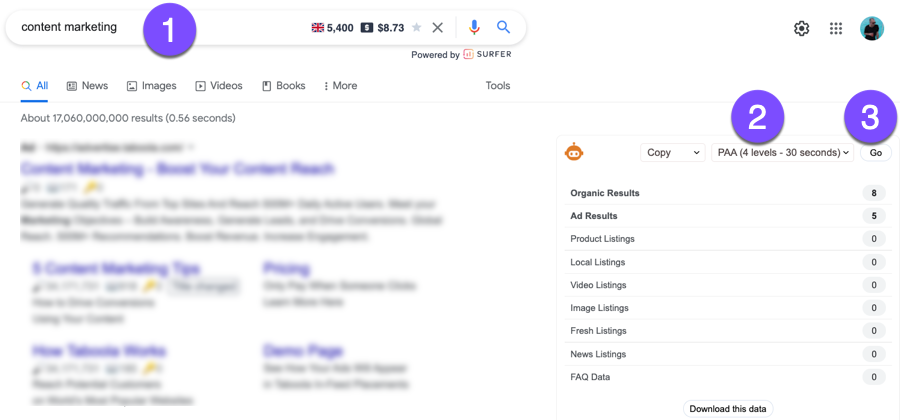The image size is (900, 420).
Task: Open the Copy dropdown
Action: point(673,153)
